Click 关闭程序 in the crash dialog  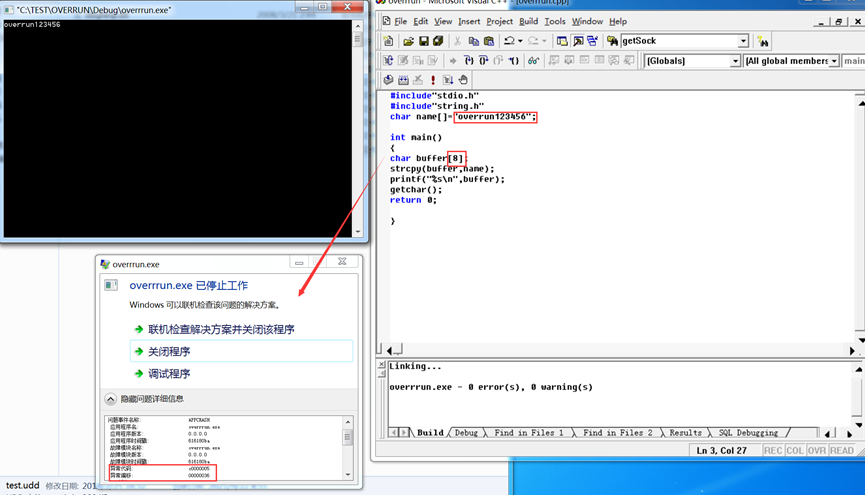click(241, 351)
